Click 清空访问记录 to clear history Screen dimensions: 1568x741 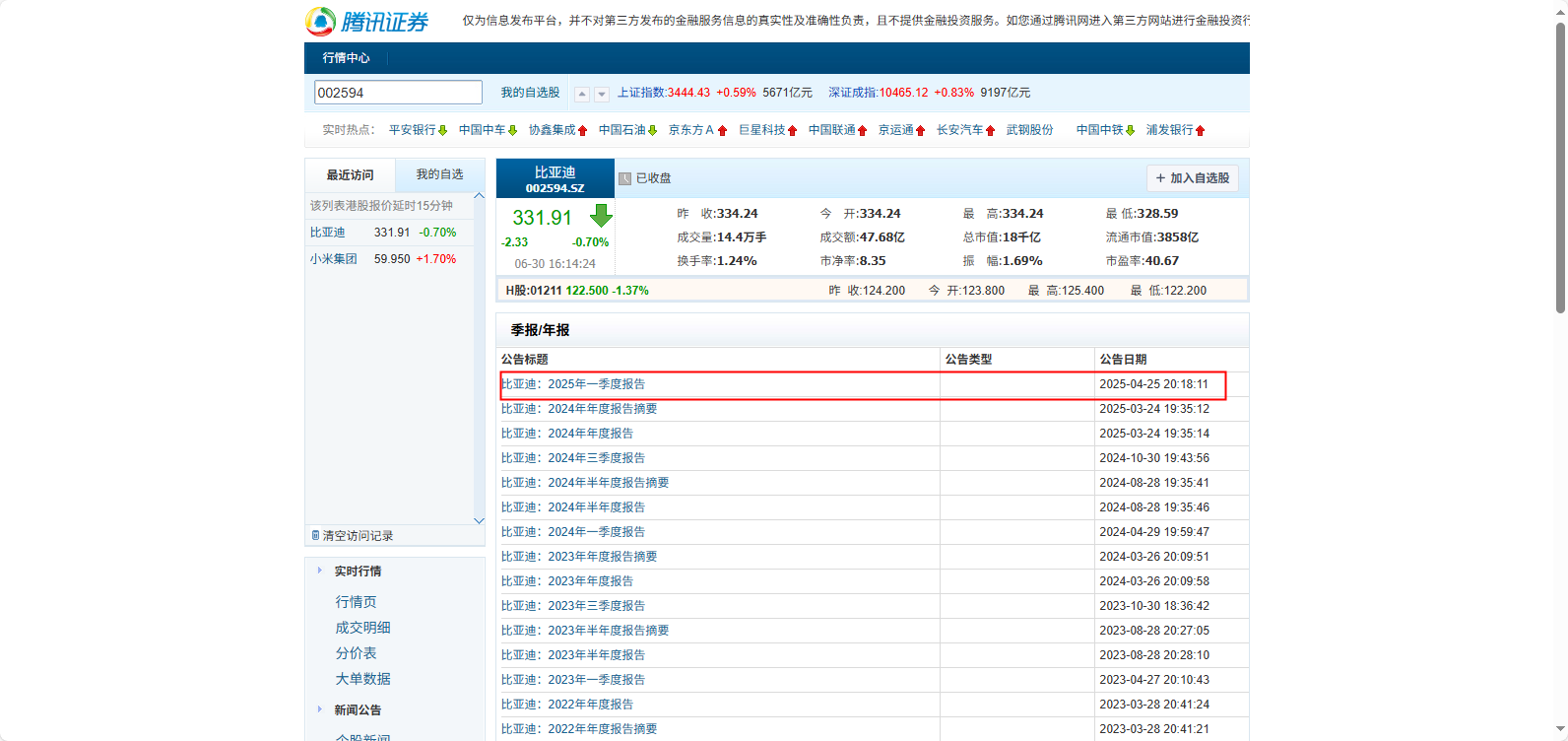tap(353, 536)
